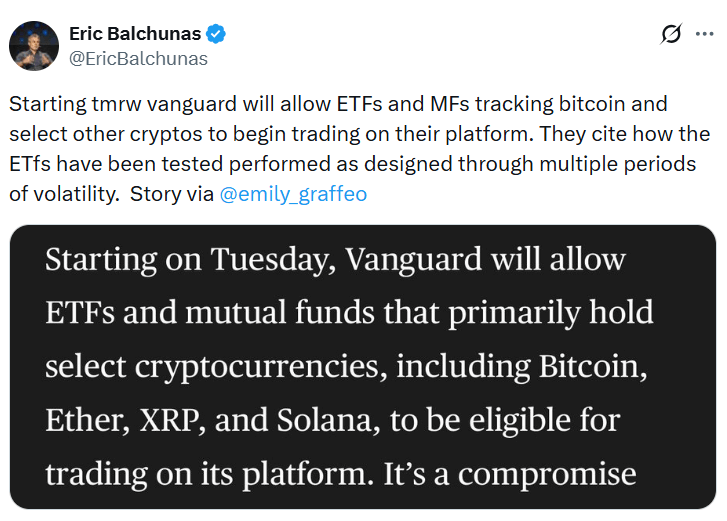Click the tweet's first line starting "Starting tmrw"
This screenshot has width=727, height=521.
point(338,104)
